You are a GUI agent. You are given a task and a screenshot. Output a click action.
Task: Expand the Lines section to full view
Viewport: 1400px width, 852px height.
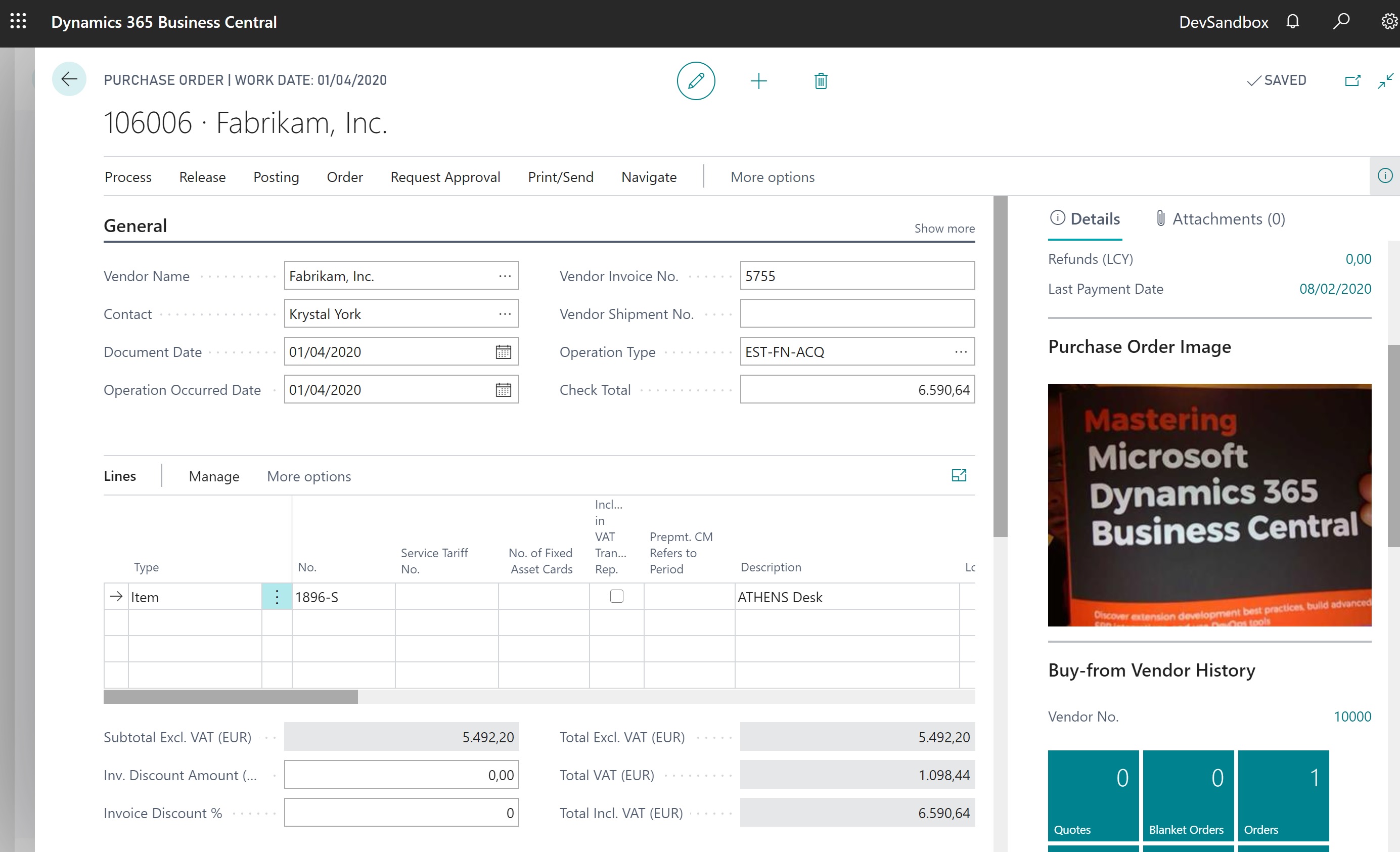pos(959,475)
